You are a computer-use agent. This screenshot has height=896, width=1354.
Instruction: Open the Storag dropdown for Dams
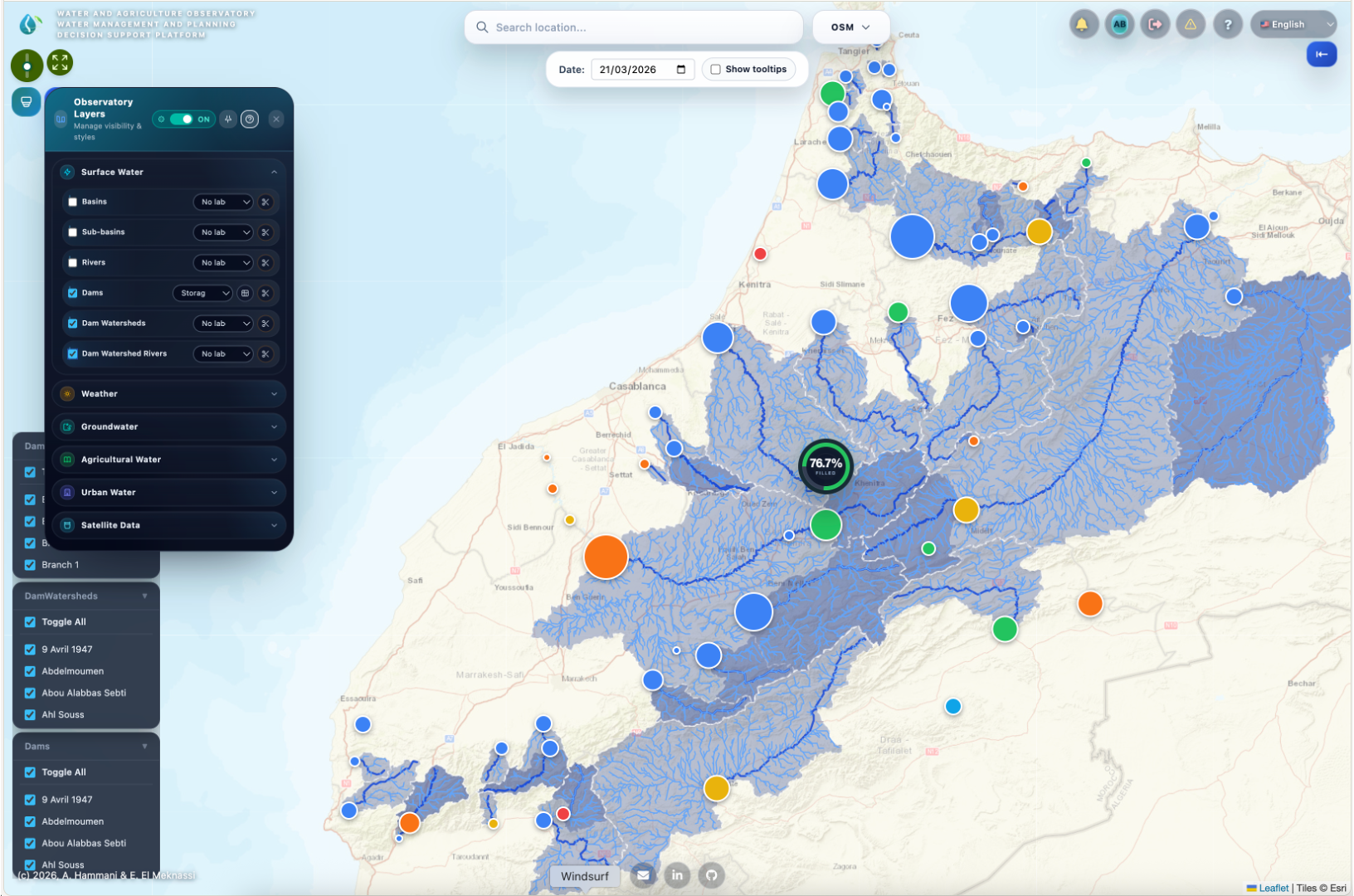click(x=202, y=293)
